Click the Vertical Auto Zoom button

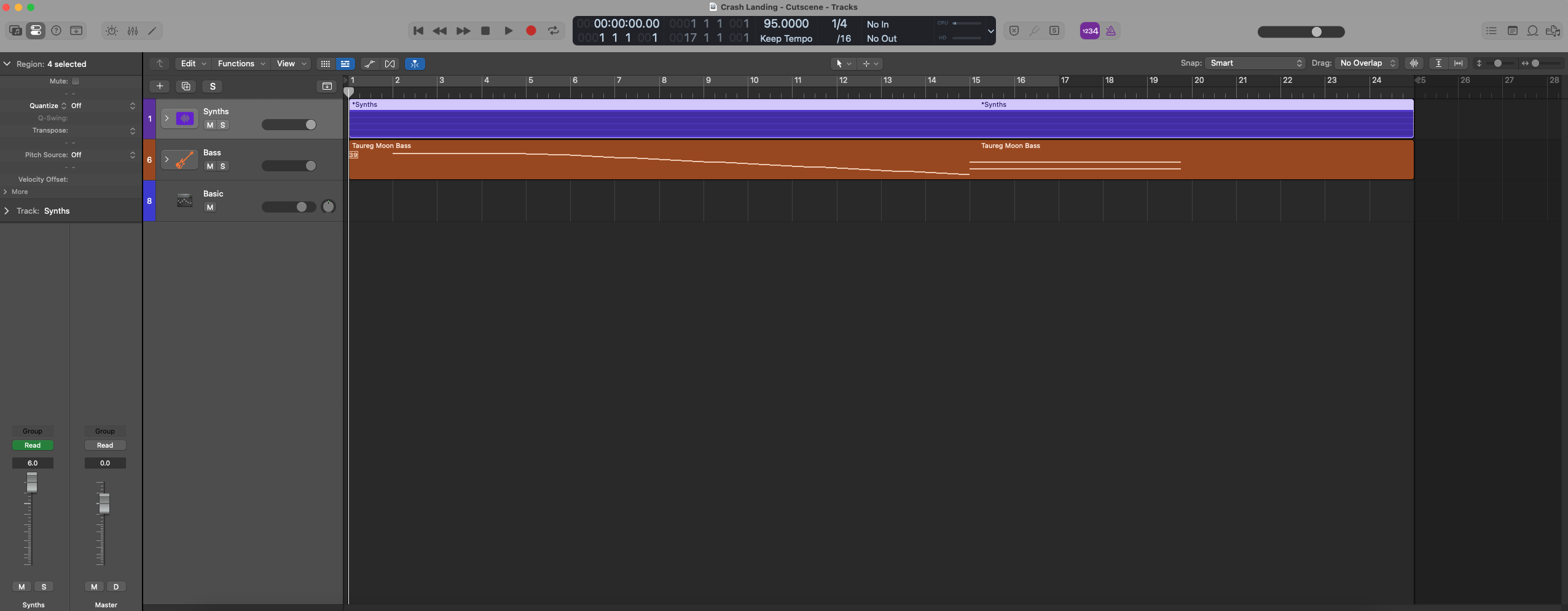[x=1438, y=63]
